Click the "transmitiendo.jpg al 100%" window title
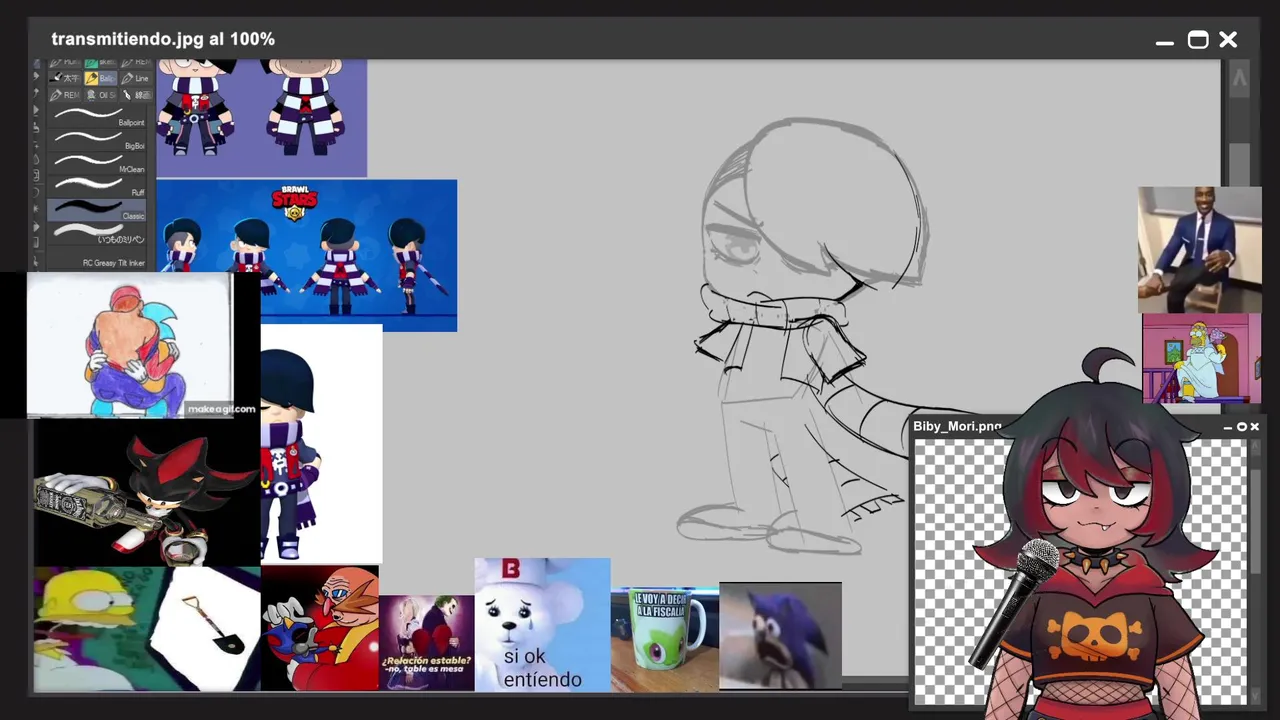1280x720 pixels. (163, 39)
